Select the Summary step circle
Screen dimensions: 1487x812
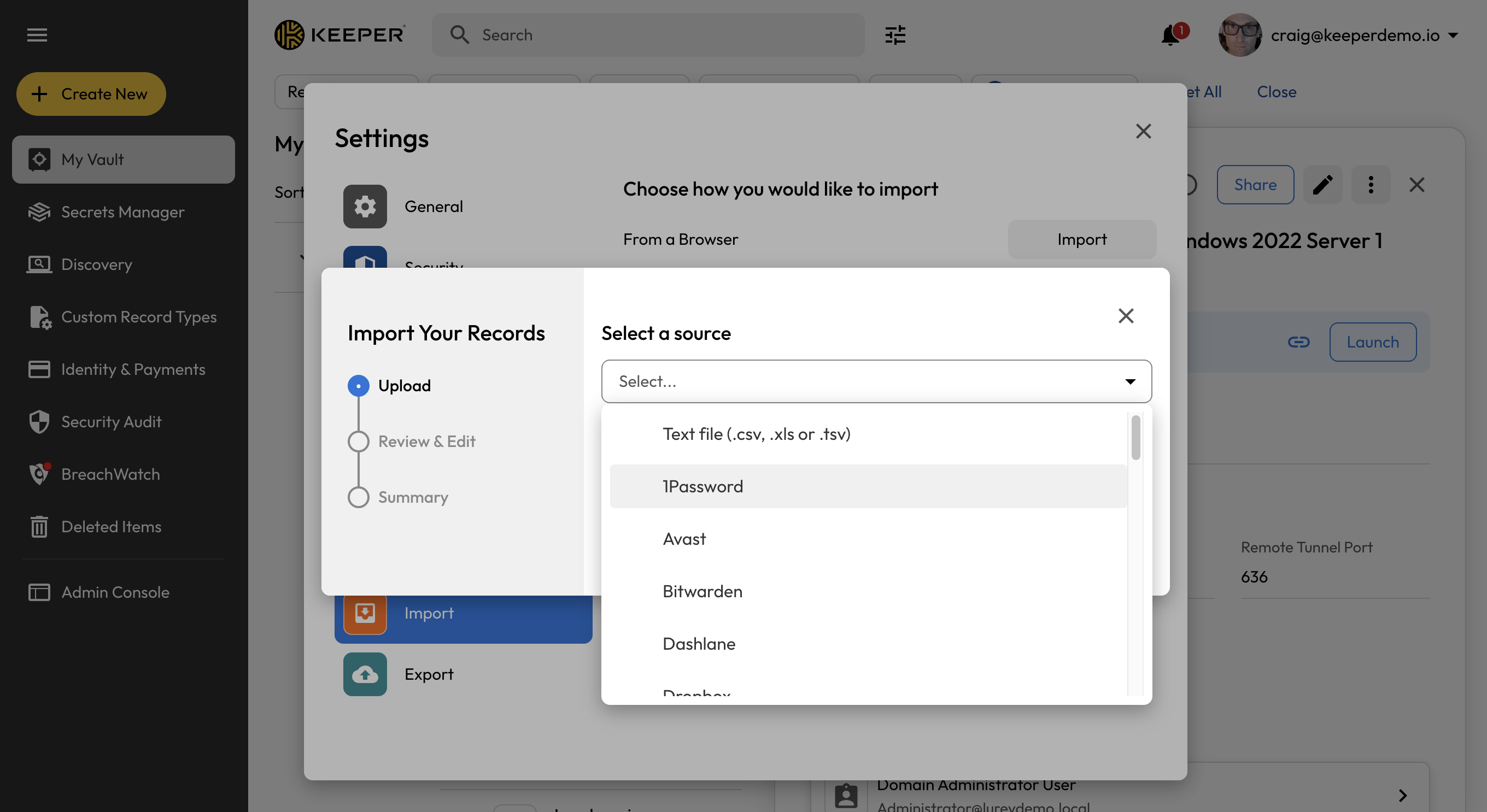(359, 497)
